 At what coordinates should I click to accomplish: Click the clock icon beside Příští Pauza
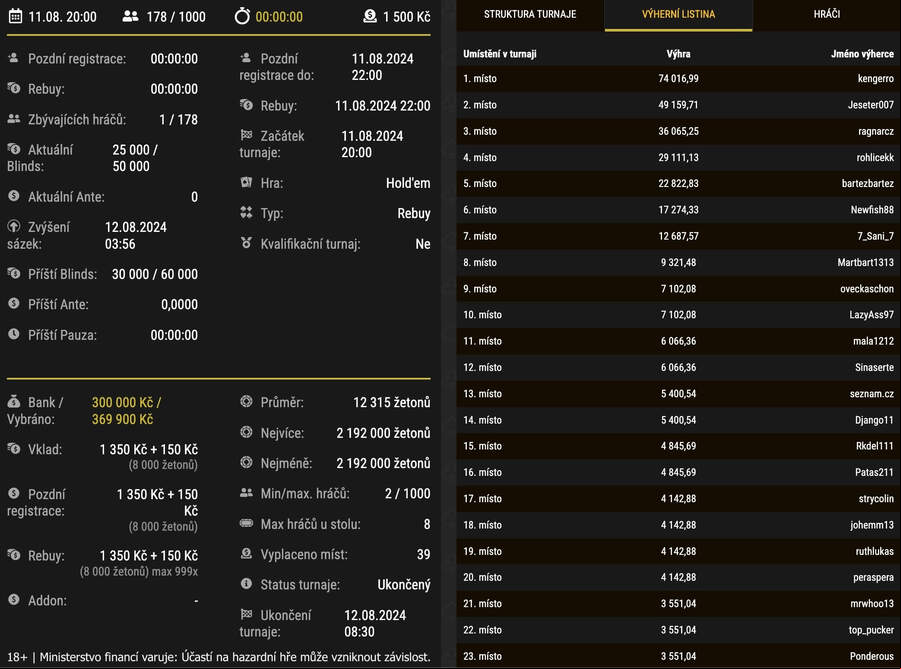tap(14, 334)
